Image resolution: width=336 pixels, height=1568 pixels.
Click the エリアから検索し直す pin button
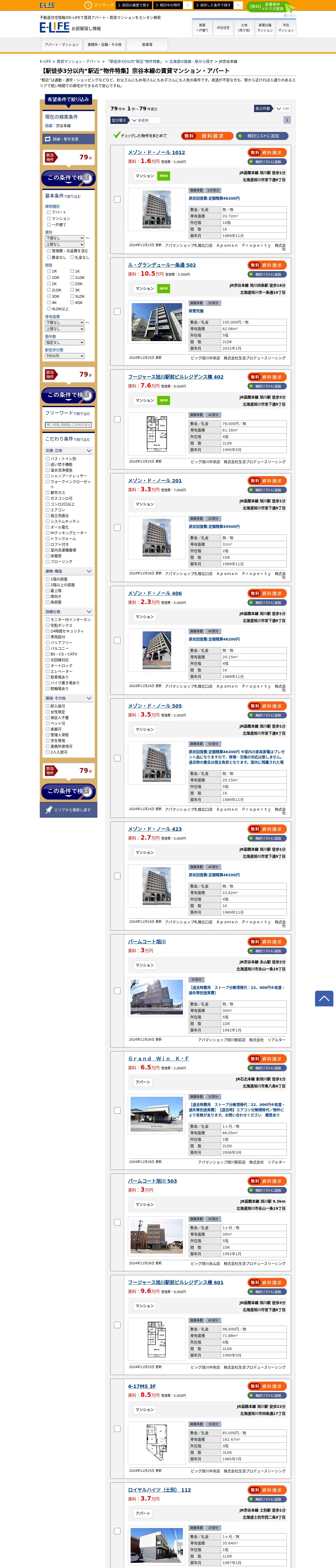[68, 810]
